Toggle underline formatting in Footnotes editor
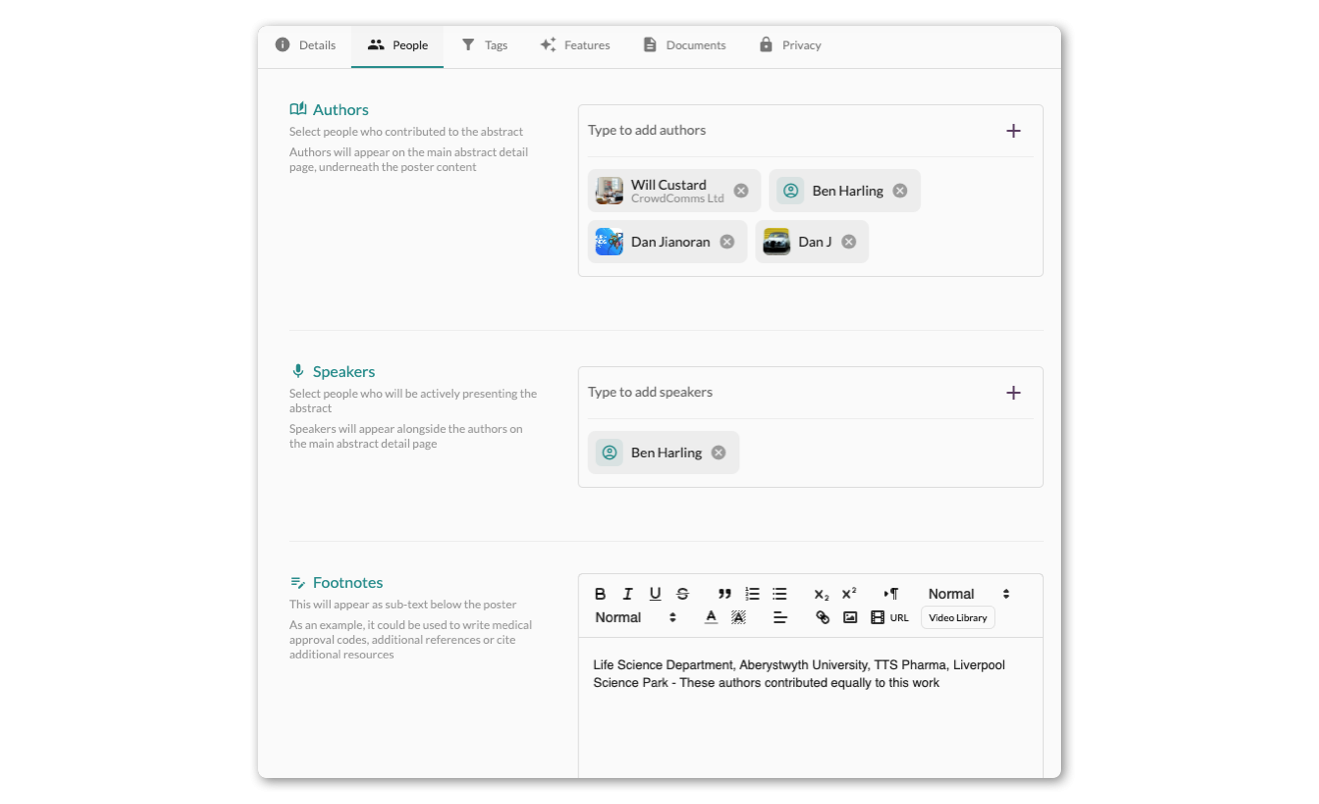This screenshot has height=804, width=1319. pos(655,594)
